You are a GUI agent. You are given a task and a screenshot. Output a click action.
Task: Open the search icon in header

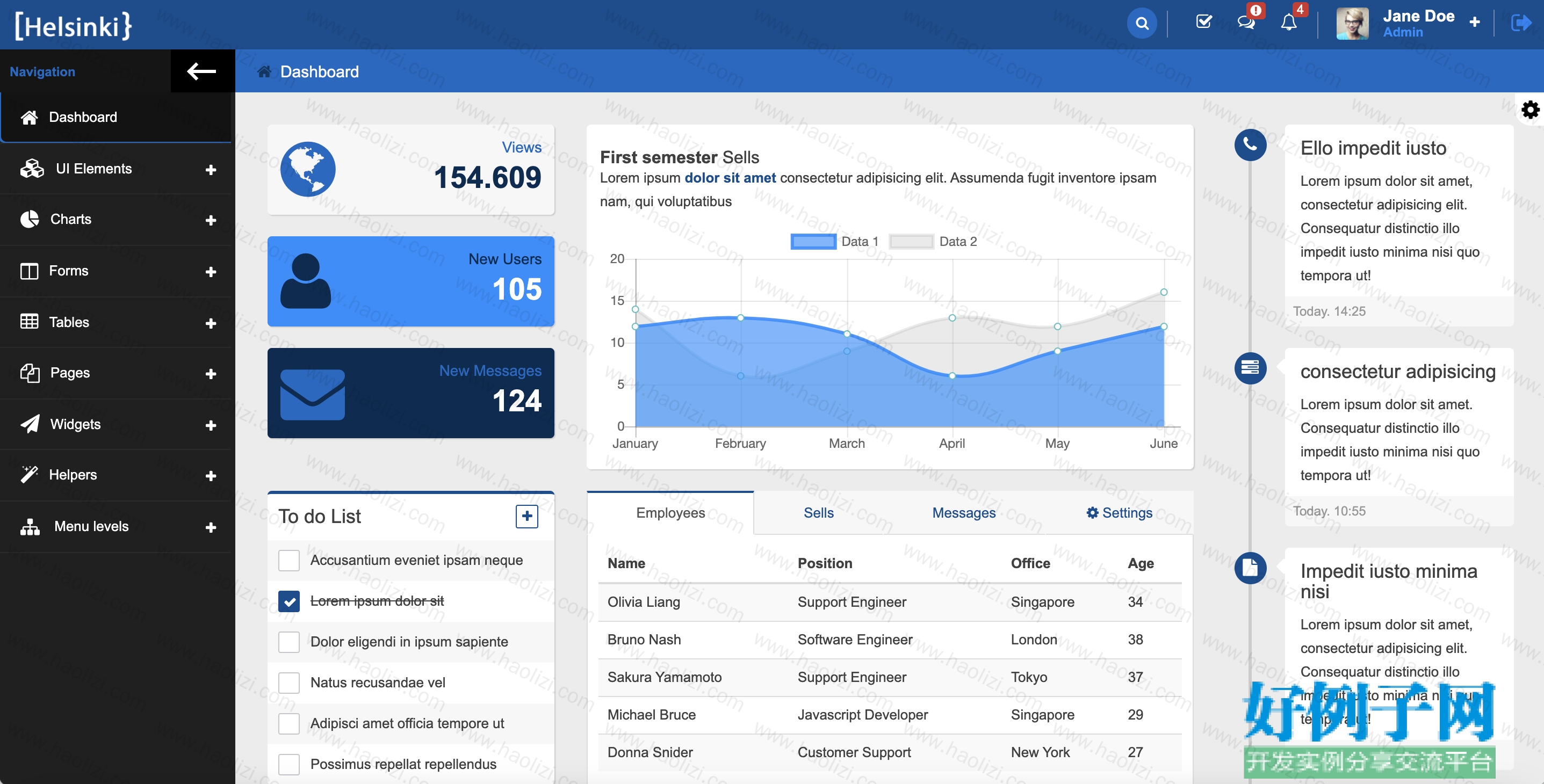(x=1142, y=23)
